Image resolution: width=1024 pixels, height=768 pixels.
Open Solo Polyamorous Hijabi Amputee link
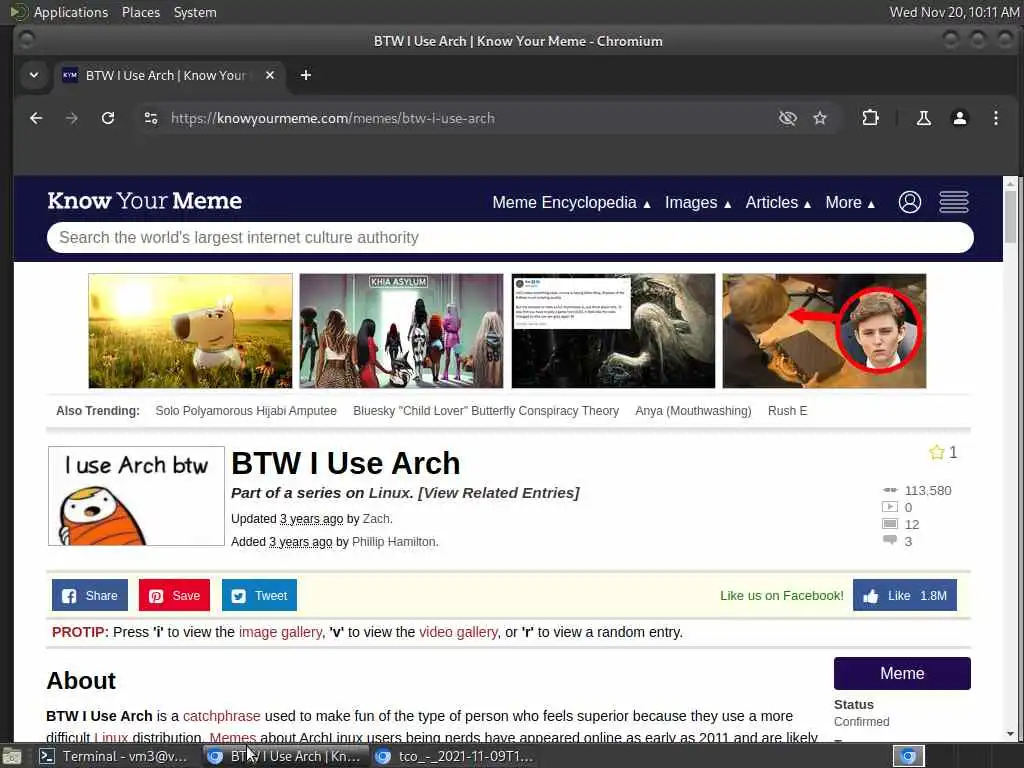pos(246,411)
